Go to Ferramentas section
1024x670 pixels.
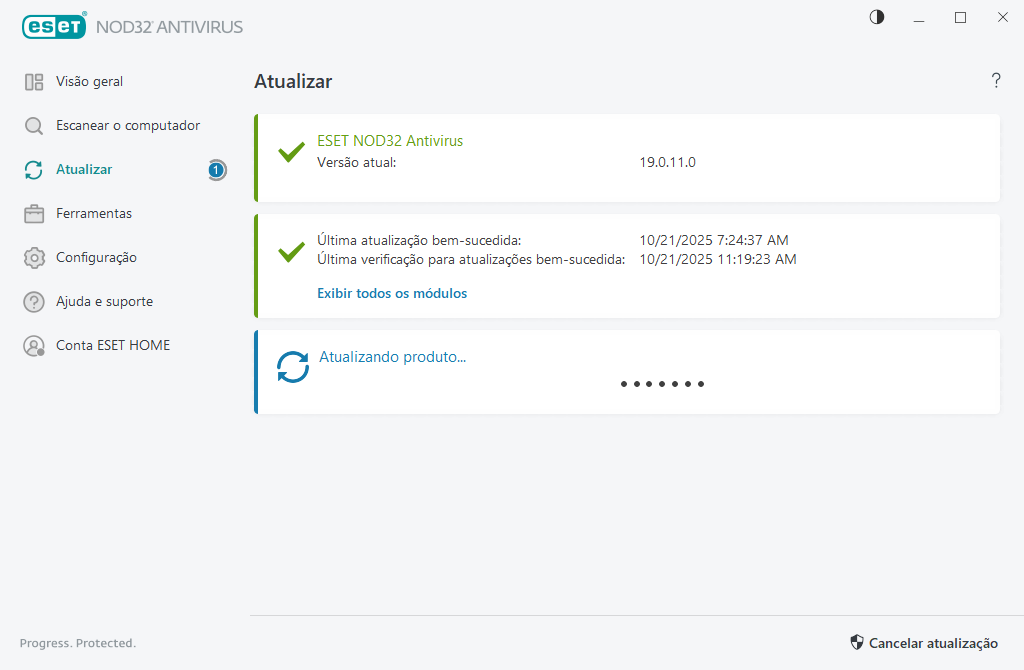[94, 214]
